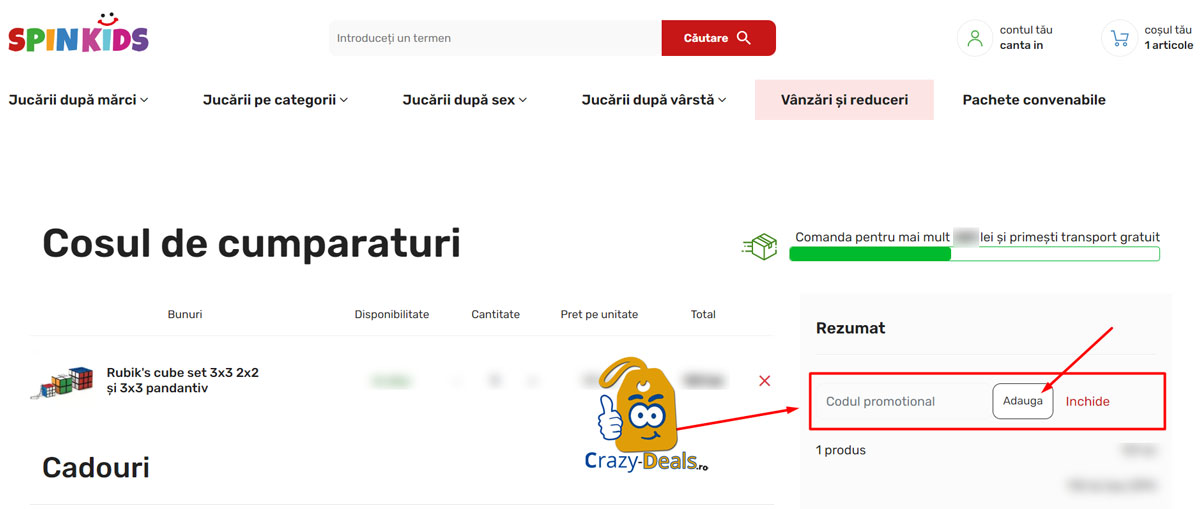Click the search term input field
1200x509 pixels.
495,38
